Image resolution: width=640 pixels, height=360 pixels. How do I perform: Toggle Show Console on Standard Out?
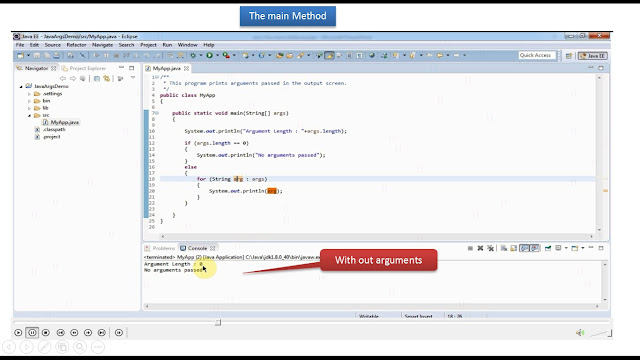coord(524,248)
